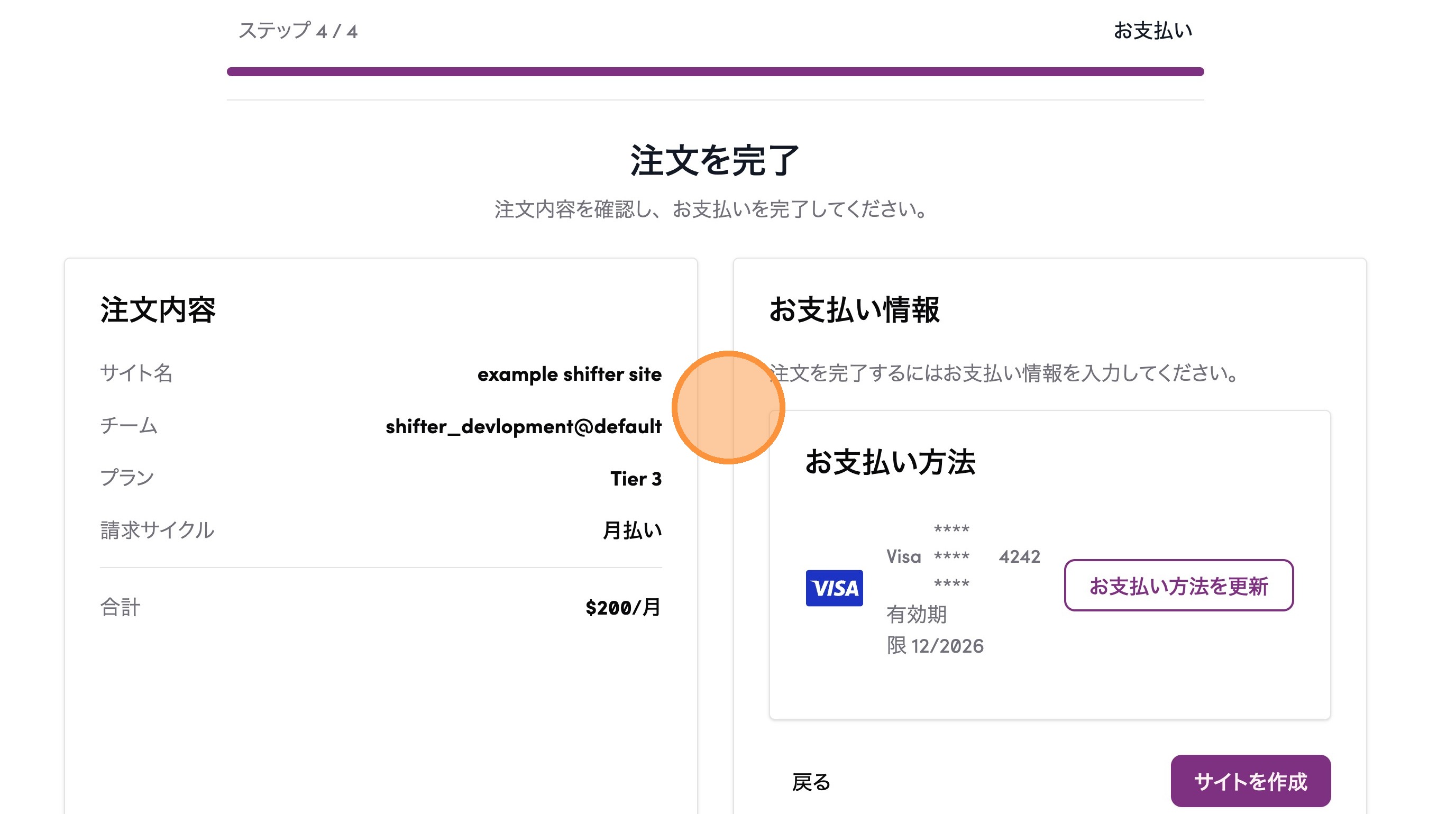Click card expiry 12/2026 text

(947, 646)
